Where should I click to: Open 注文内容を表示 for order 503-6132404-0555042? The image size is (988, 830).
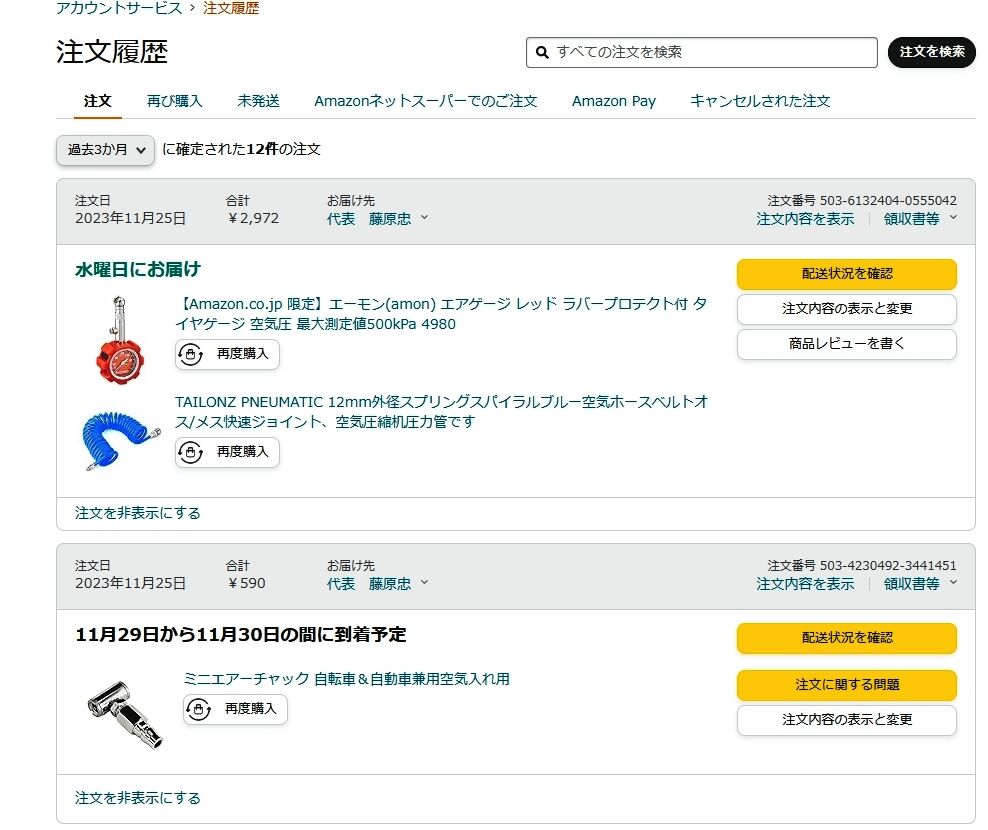805,219
